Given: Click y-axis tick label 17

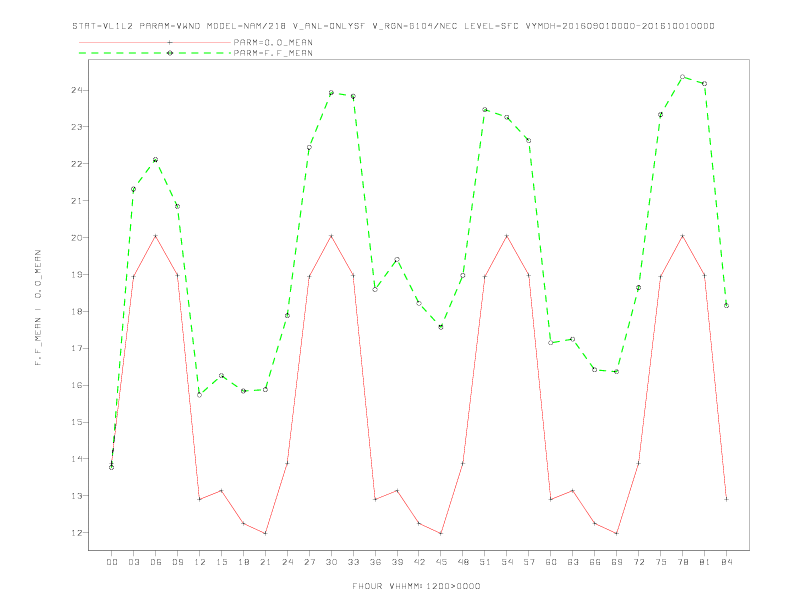Looking at the screenshot, I should click(x=77, y=348).
